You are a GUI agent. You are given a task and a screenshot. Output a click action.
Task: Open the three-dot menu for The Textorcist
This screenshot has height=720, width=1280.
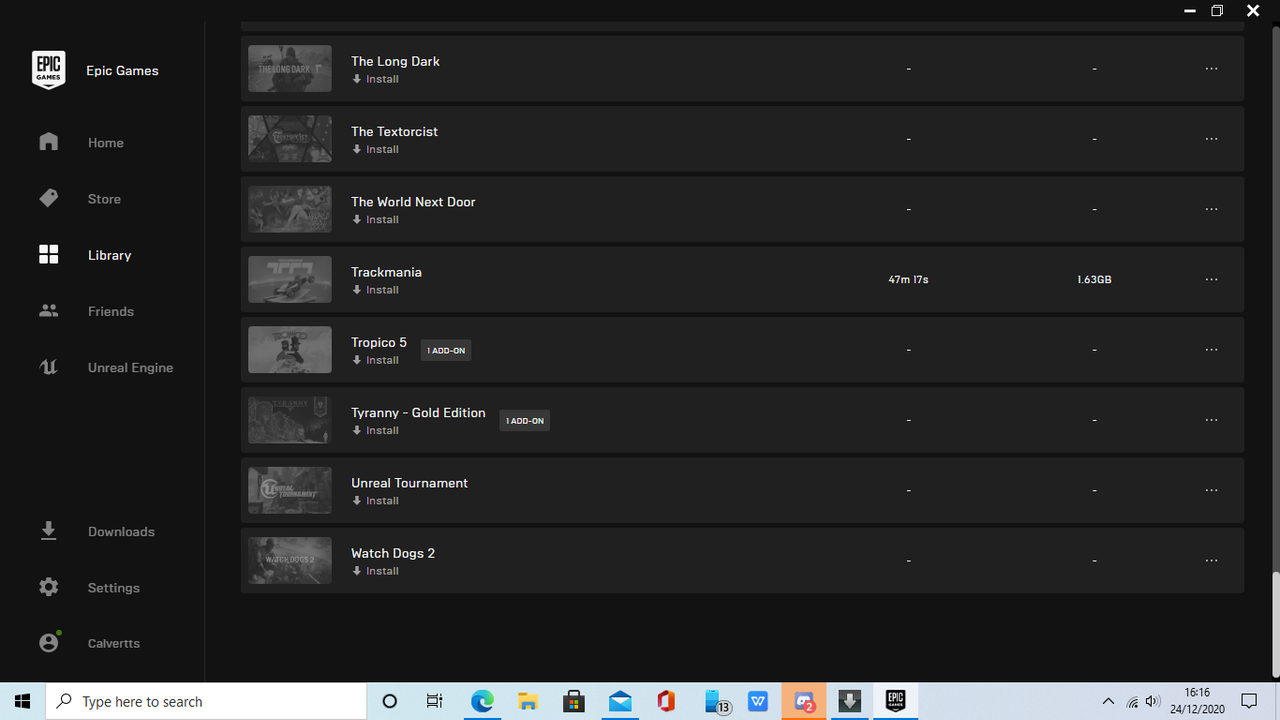(x=1211, y=138)
